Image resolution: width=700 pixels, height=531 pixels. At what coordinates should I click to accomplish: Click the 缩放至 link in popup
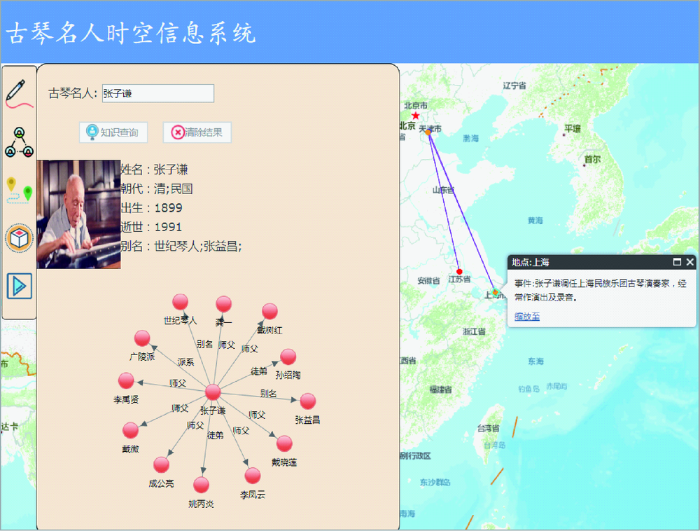point(527,317)
